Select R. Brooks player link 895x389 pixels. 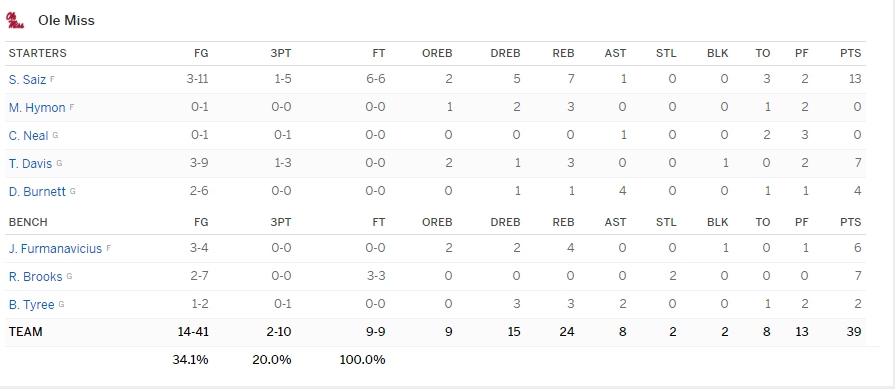35,277
